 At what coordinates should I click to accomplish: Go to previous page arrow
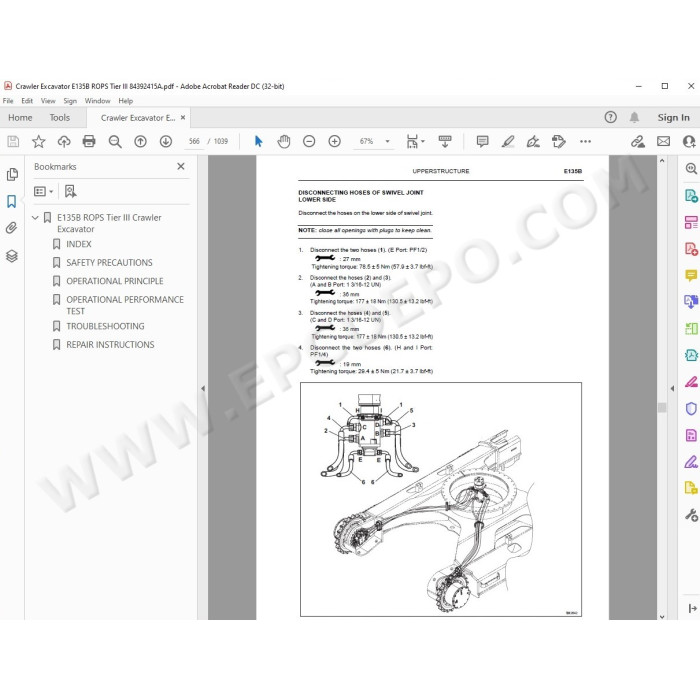click(141, 142)
